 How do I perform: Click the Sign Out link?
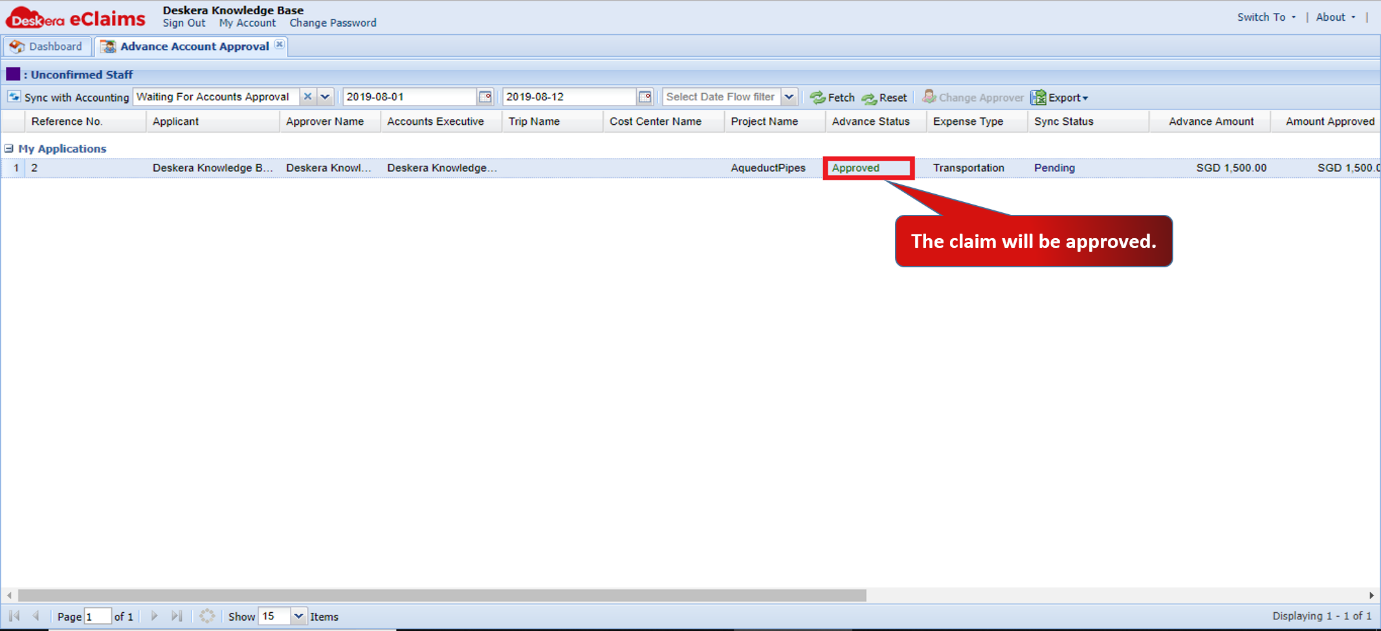click(184, 23)
